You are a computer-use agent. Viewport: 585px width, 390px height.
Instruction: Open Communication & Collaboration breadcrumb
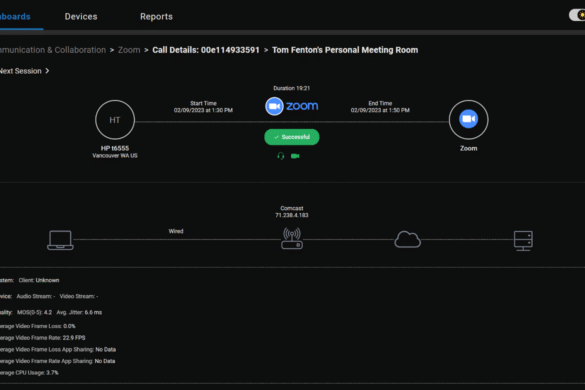[53, 50]
